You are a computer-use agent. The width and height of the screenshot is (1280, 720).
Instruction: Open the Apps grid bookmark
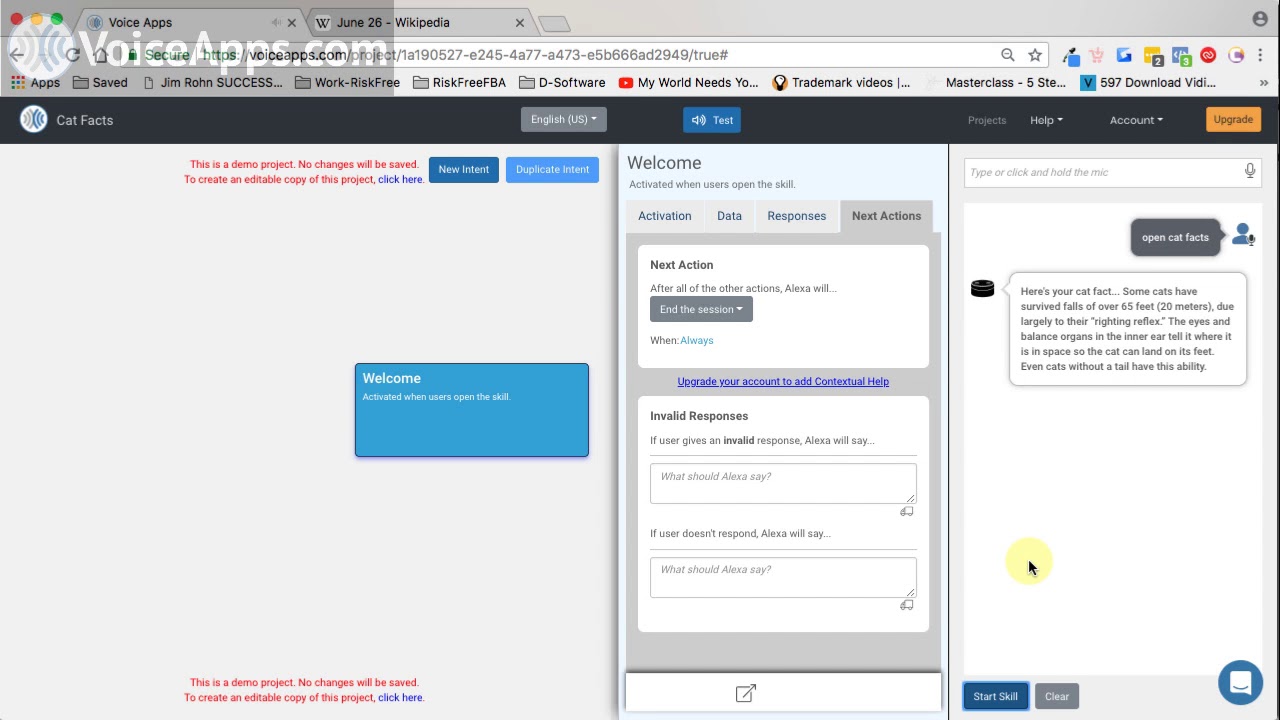coord(36,83)
